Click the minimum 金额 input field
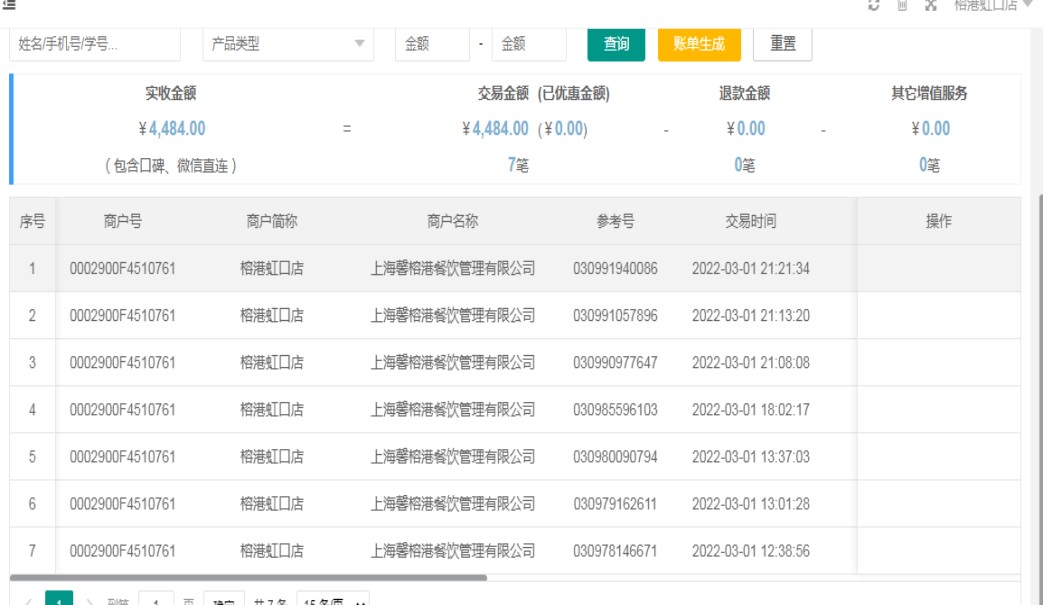This screenshot has width=1043, height=605. (432, 44)
